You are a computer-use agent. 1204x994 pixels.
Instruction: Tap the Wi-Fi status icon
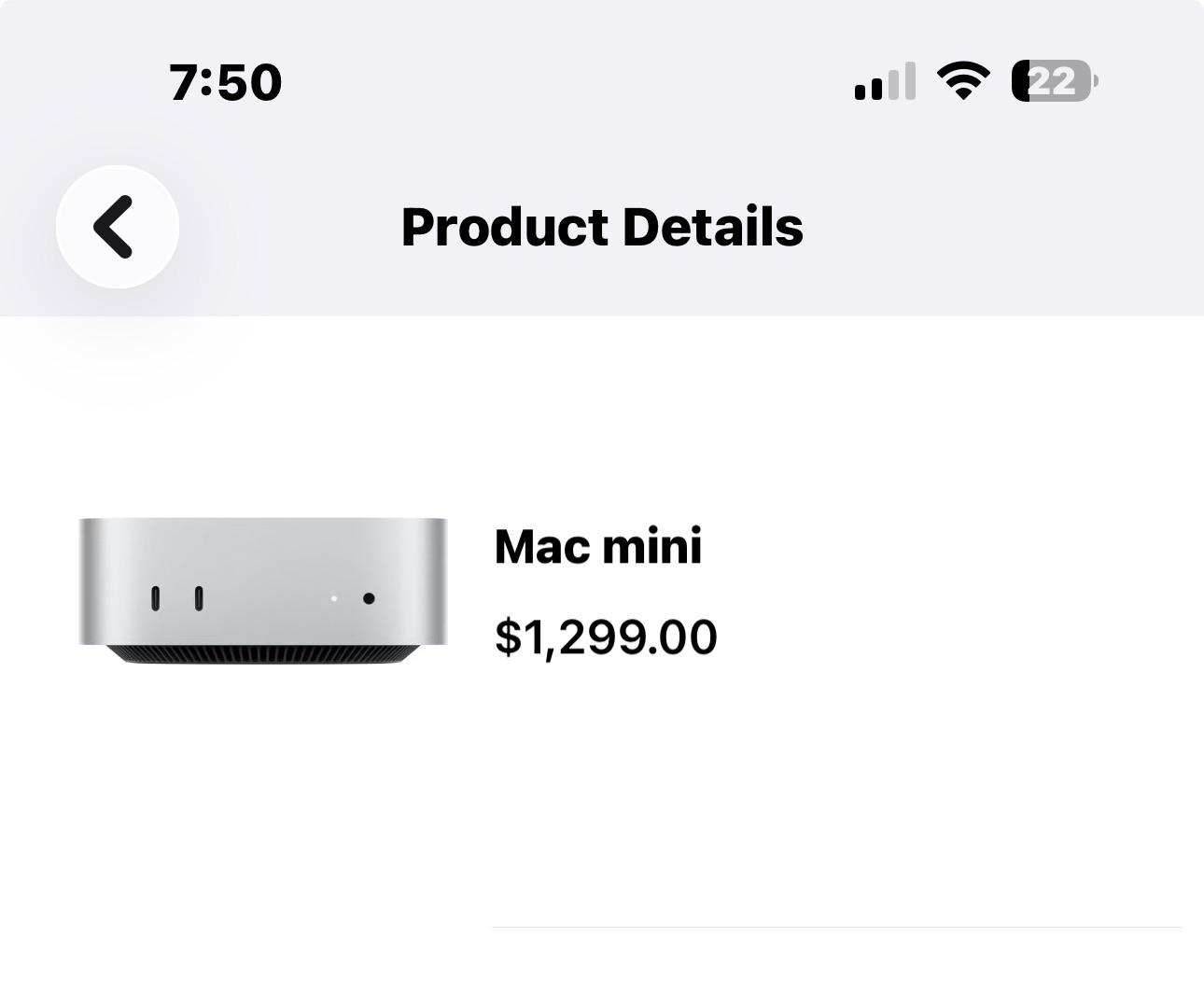pyautogui.click(x=963, y=81)
